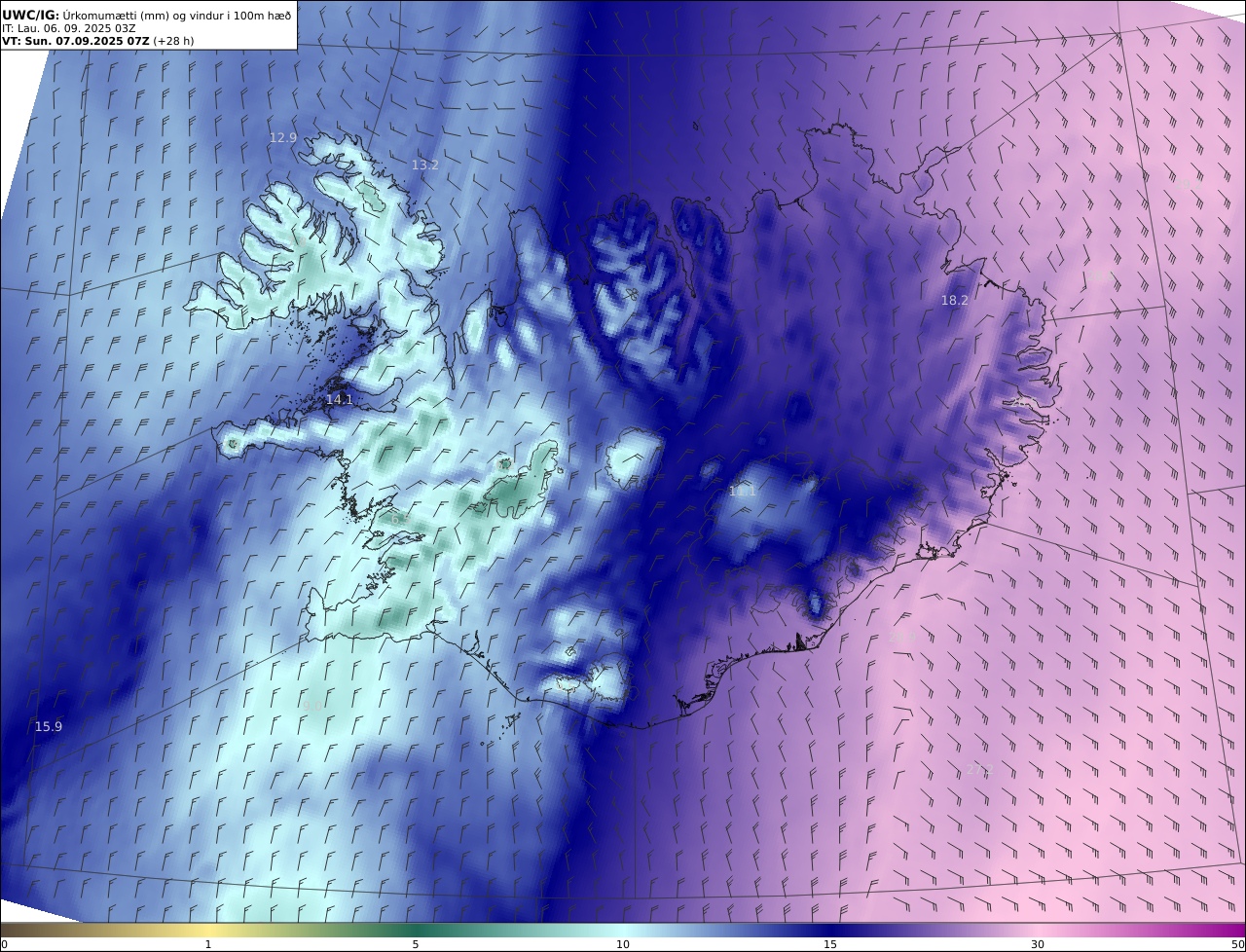Click the initial time line 'IT: Lau. 06. 09. 2025 03Z'
The height and width of the screenshot is (952, 1246).
pos(69,28)
